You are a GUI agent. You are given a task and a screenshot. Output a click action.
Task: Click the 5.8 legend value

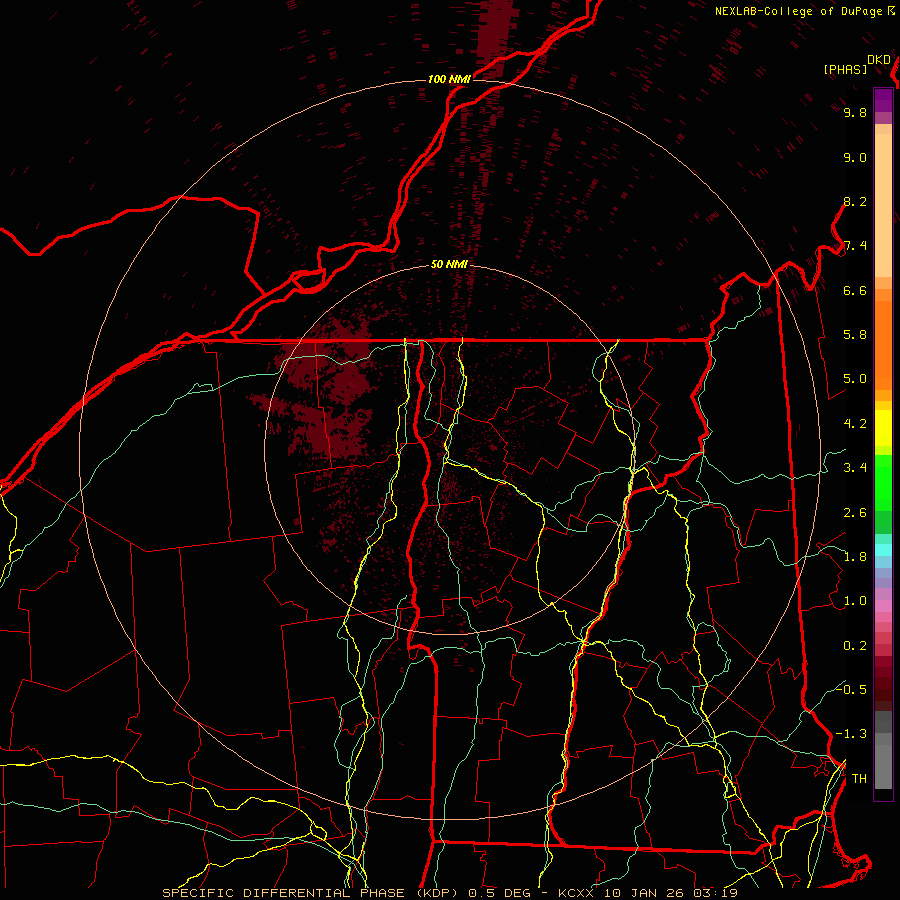point(855,335)
